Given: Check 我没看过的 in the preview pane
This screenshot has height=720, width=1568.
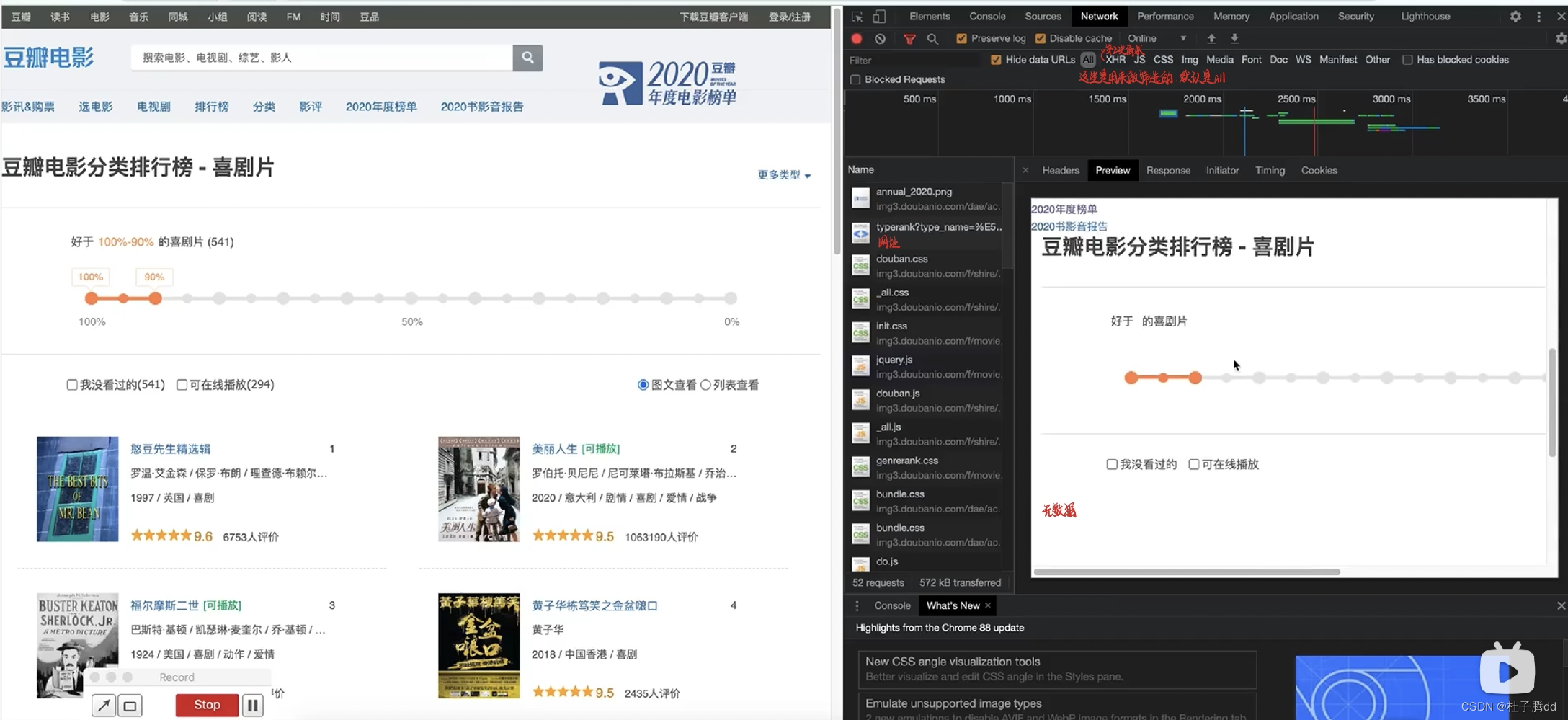Looking at the screenshot, I should [x=1112, y=464].
